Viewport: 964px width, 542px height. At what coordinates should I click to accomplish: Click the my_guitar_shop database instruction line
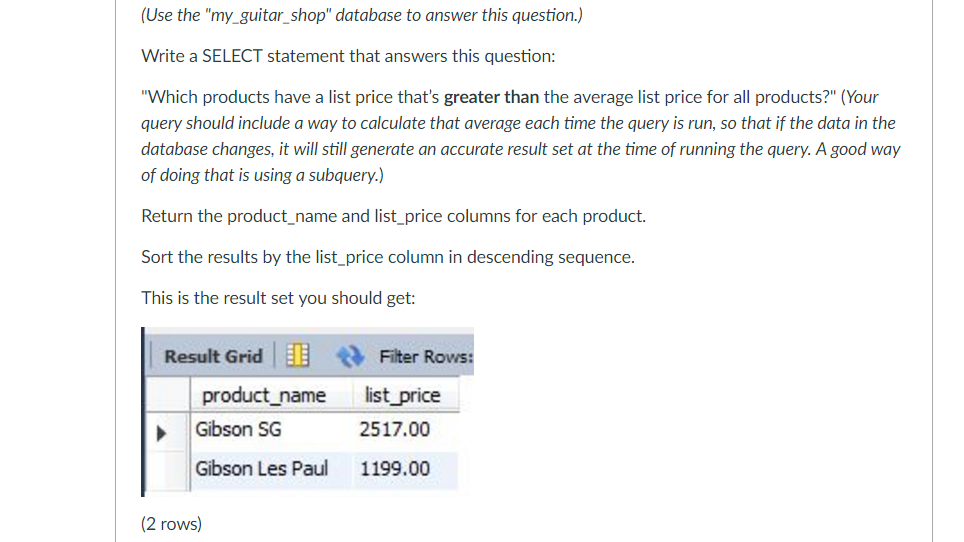pos(362,15)
